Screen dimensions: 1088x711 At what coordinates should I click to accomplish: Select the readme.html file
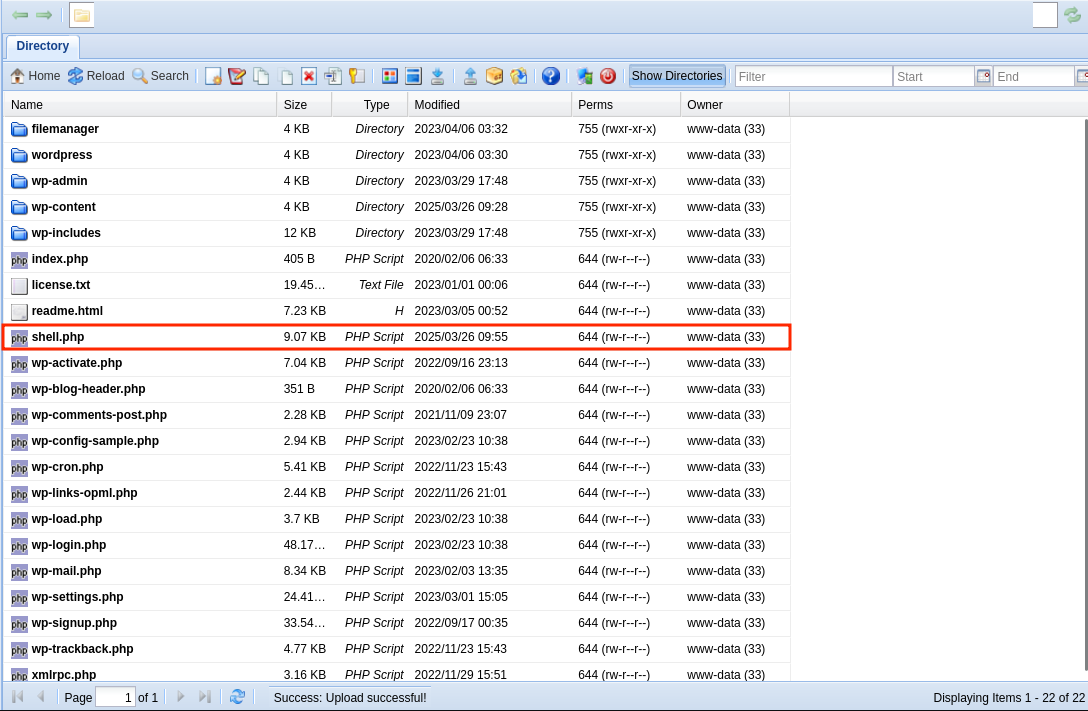click(x=397, y=311)
